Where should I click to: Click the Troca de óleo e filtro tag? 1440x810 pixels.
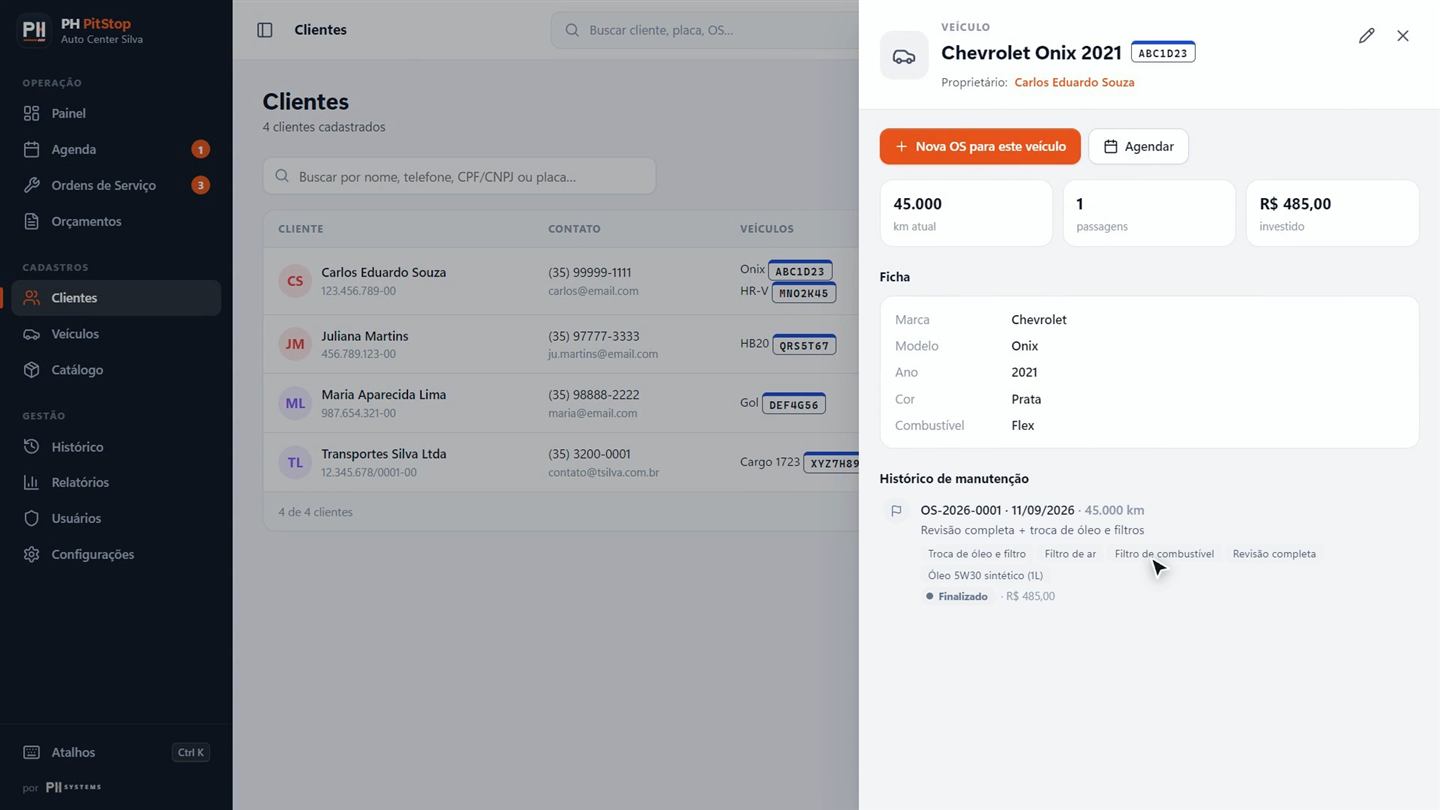click(x=977, y=554)
